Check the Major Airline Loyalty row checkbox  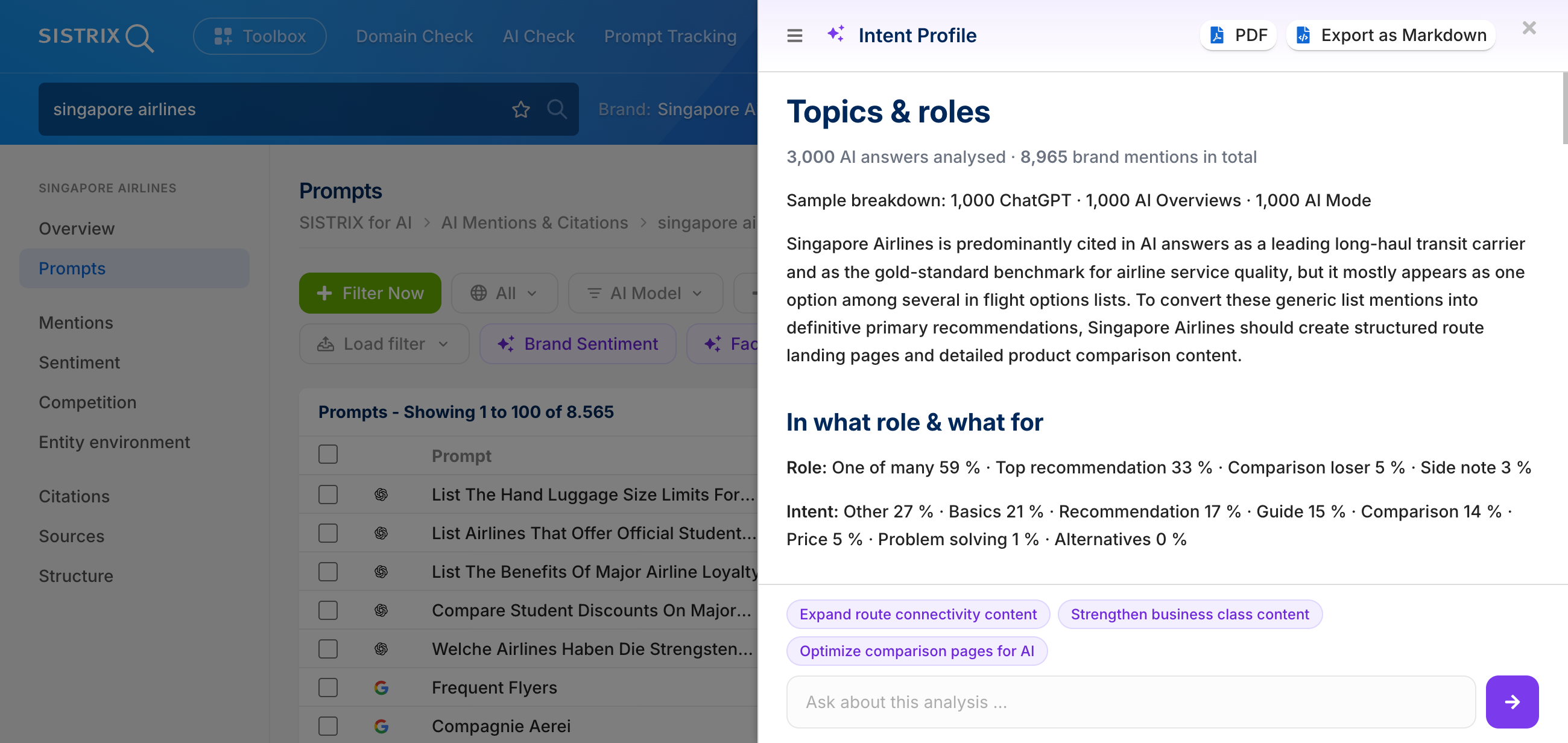pyautogui.click(x=328, y=572)
